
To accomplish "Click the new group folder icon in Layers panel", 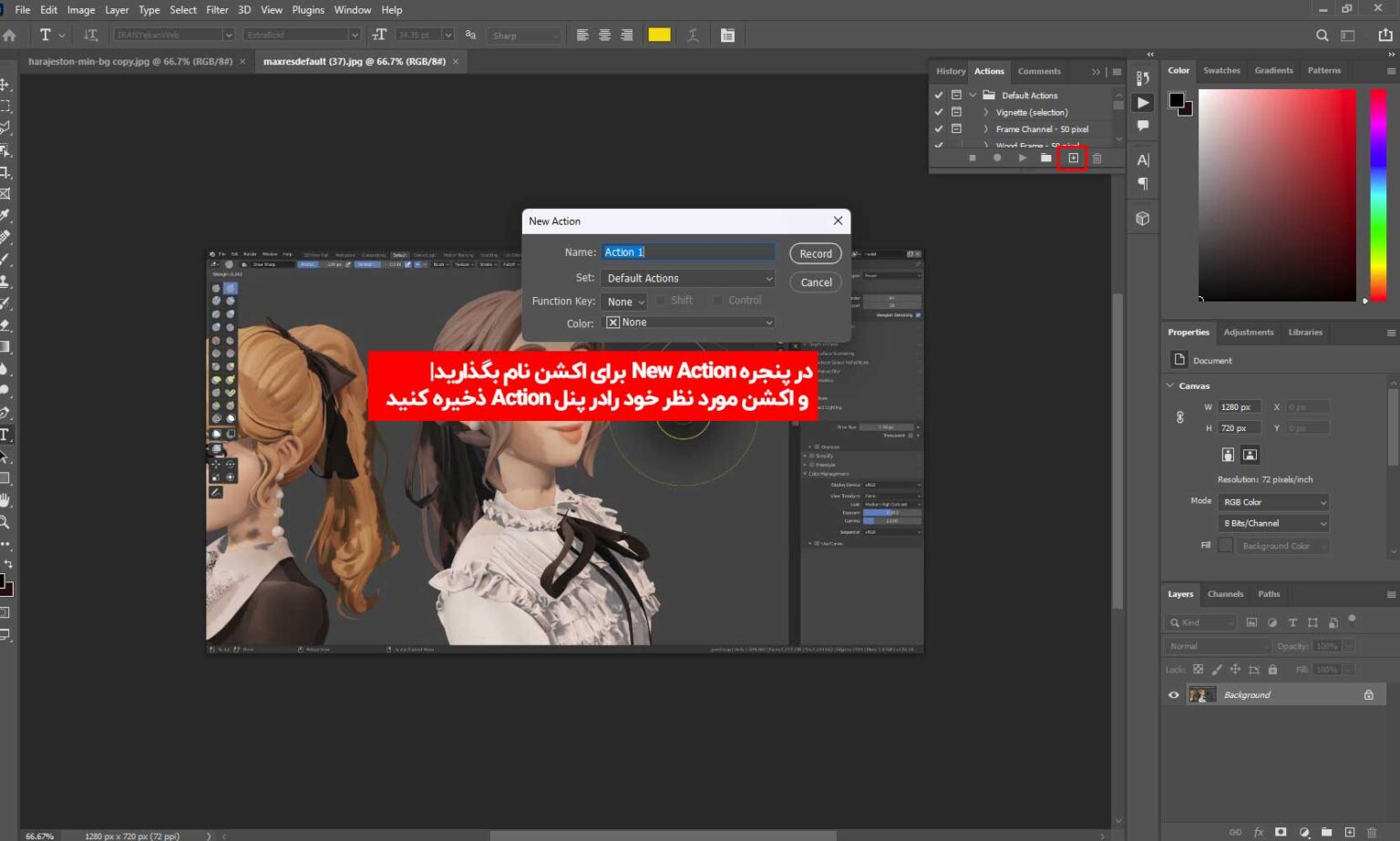I will pos(1326,832).
